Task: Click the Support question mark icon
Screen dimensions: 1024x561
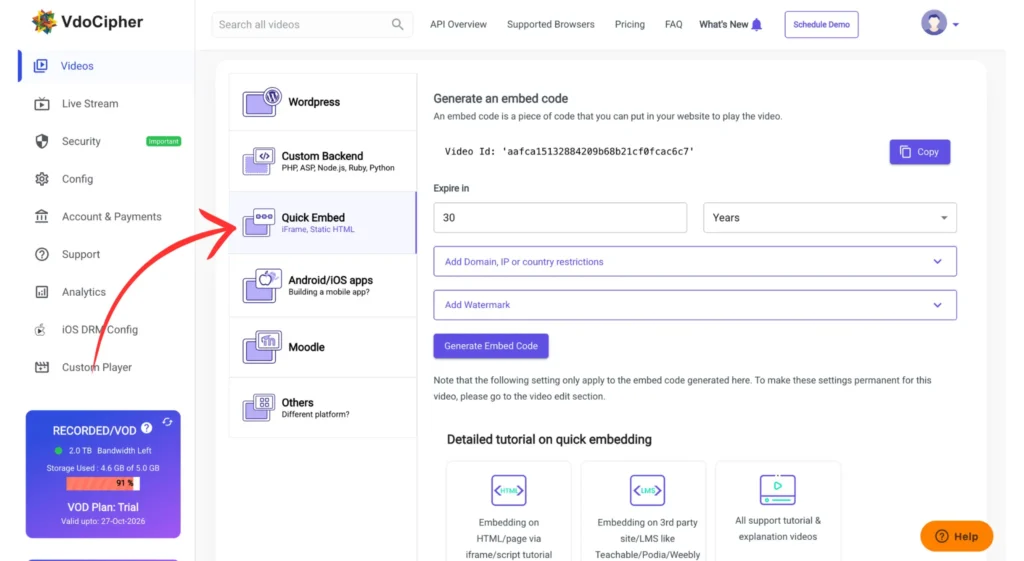Action: click(42, 254)
